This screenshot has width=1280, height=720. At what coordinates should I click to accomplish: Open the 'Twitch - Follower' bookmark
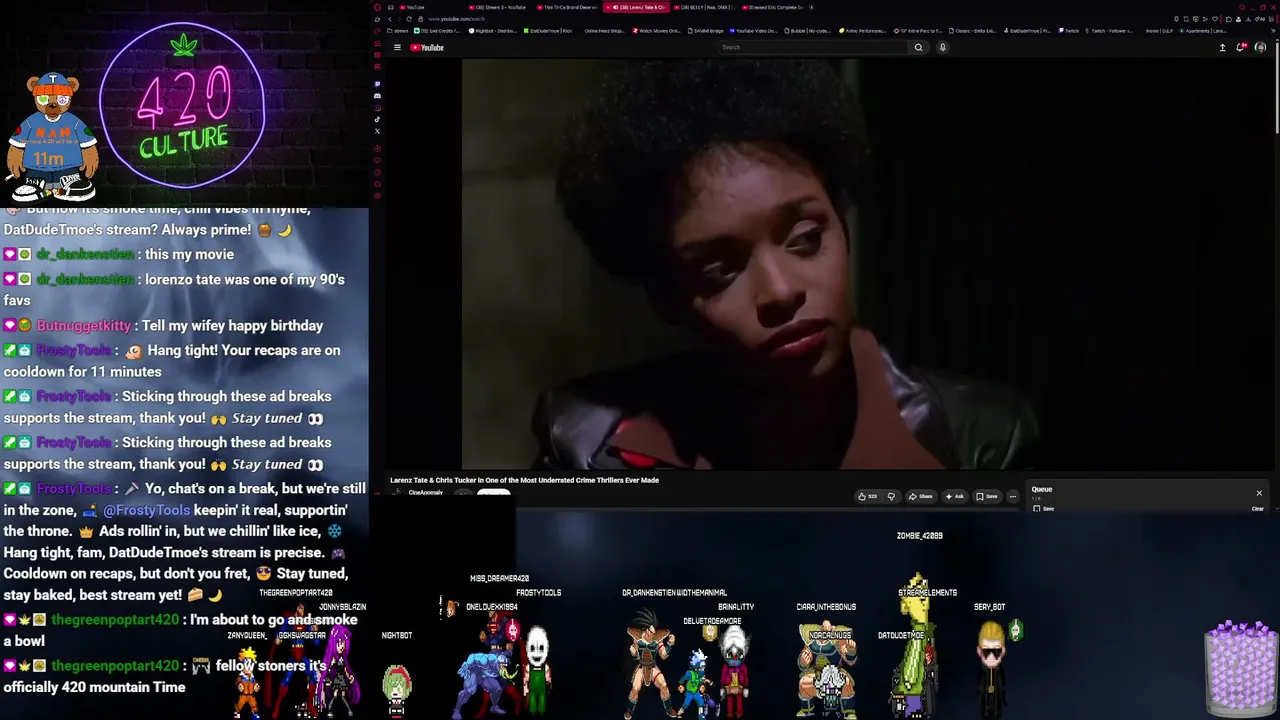1109,31
